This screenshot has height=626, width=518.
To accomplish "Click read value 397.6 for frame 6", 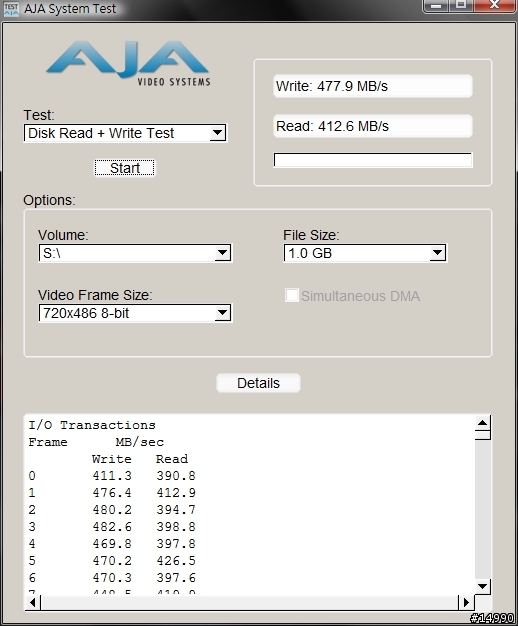I will (176, 578).
